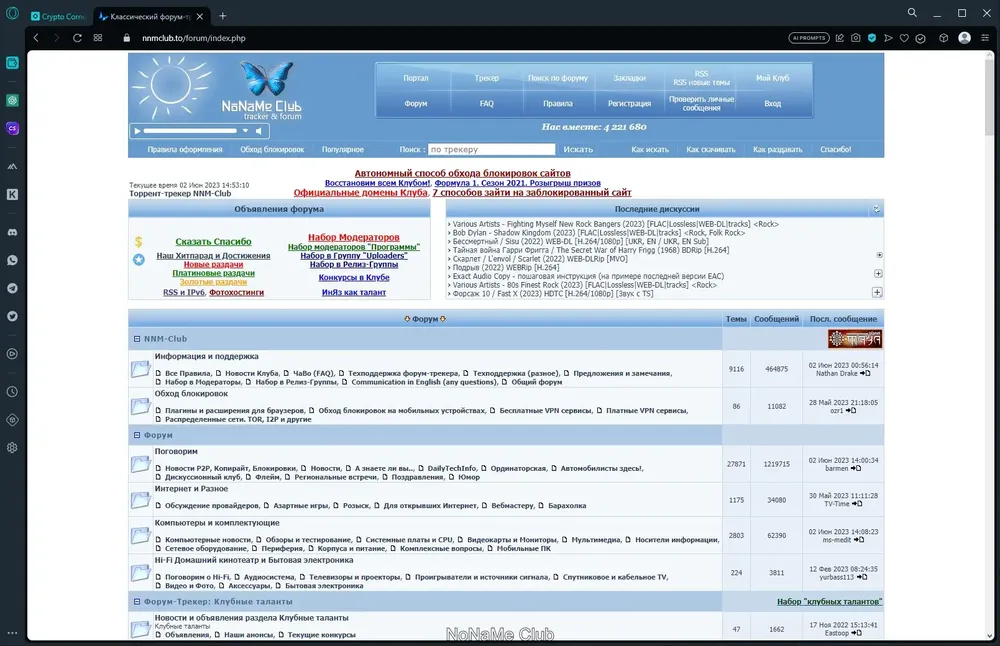Open Набор Модераторов link
Image resolution: width=1000 pixels, height=646 pixels.
tap(353, 237)
